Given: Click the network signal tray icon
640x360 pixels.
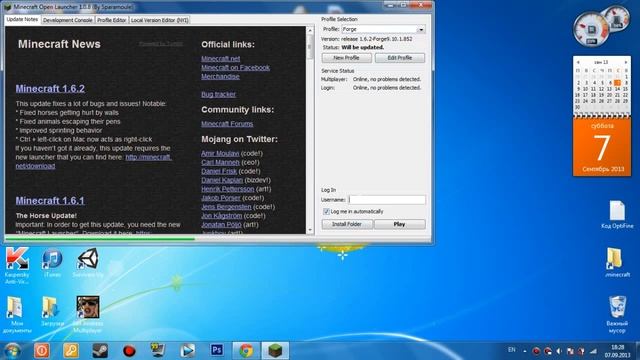Looking at the screenshot, I should [593, 351].
